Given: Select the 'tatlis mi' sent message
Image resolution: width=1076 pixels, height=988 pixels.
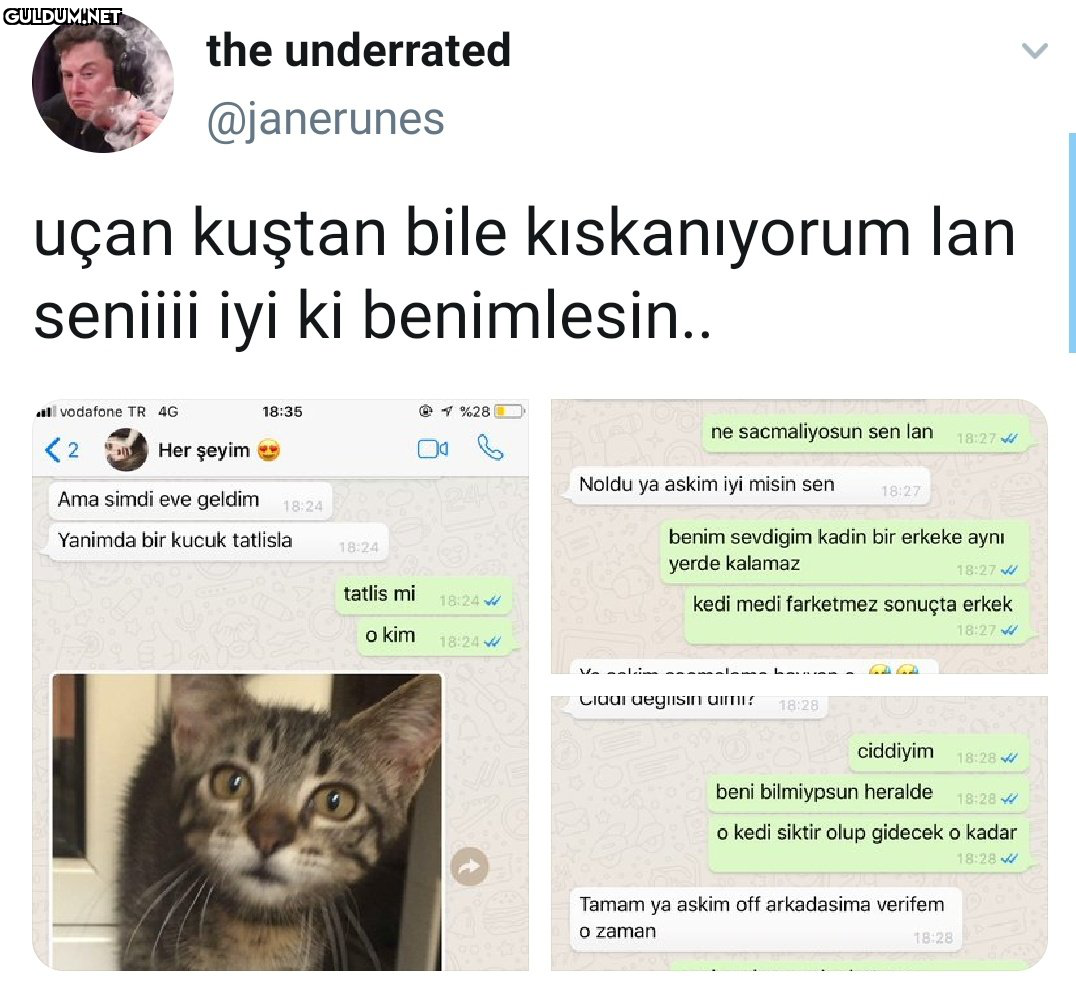Looking at the screenshot, I should point(423,596).
